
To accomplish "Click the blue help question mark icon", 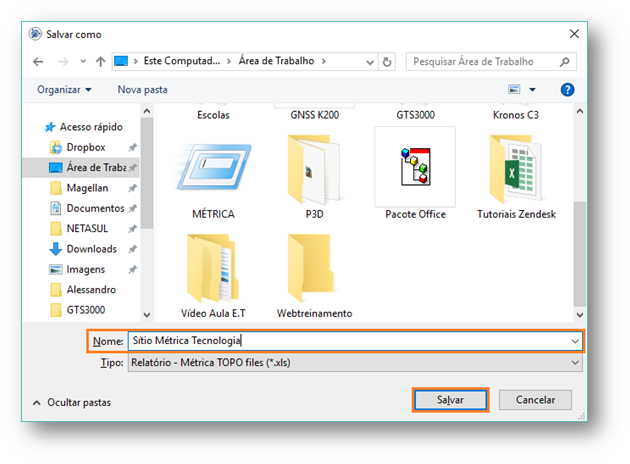I will [567, 89].
